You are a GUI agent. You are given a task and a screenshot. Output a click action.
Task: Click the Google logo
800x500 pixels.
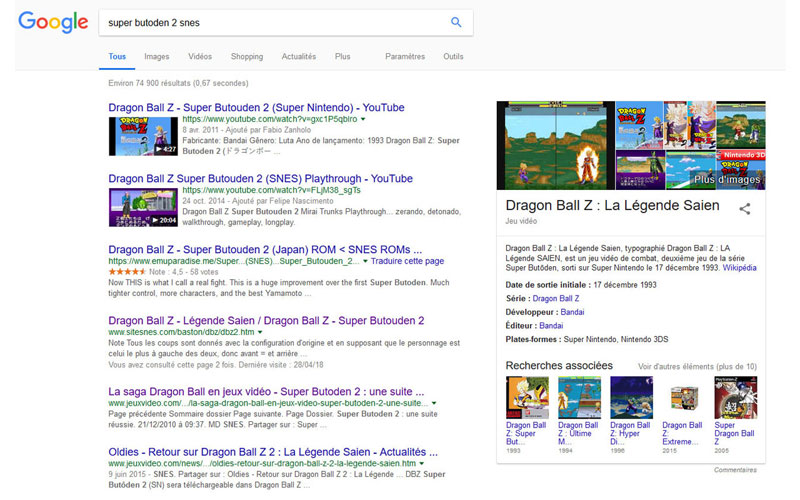point(53,22)
